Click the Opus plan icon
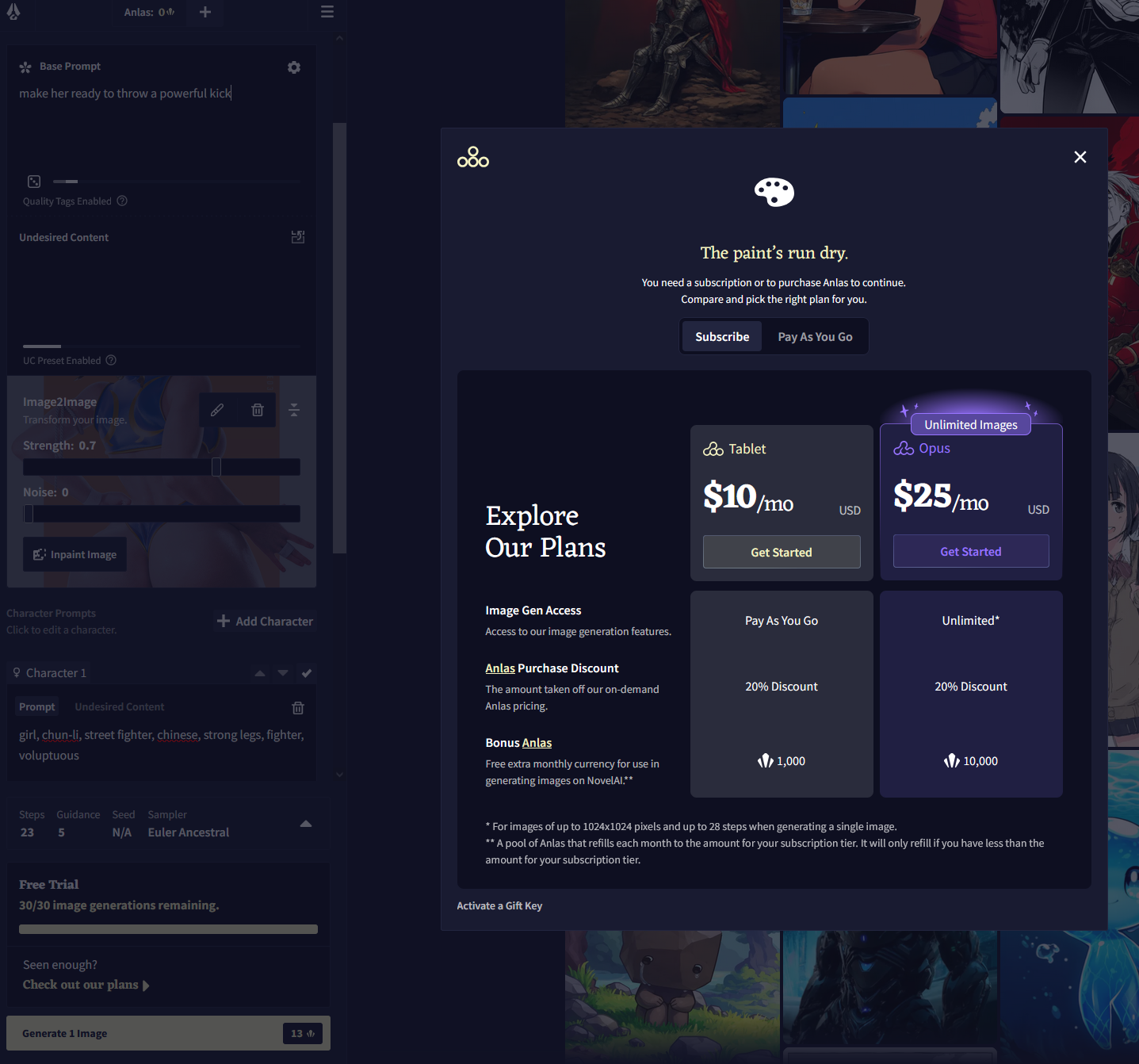 [904, 449]
